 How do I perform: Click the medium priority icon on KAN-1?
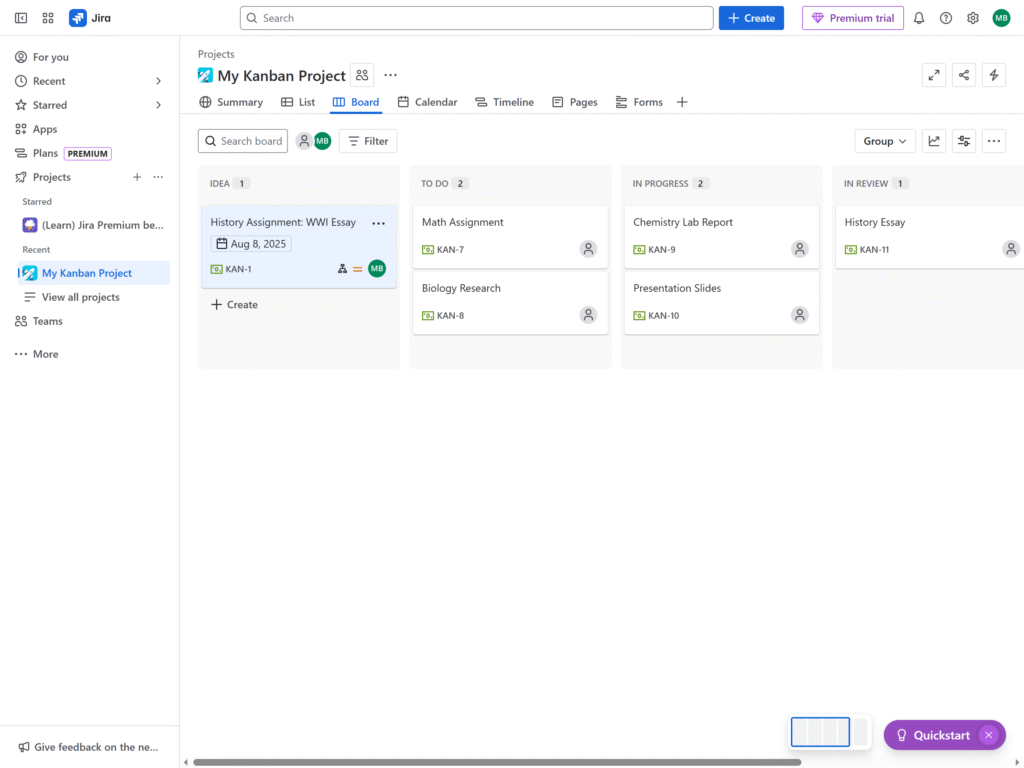(357, 269)
